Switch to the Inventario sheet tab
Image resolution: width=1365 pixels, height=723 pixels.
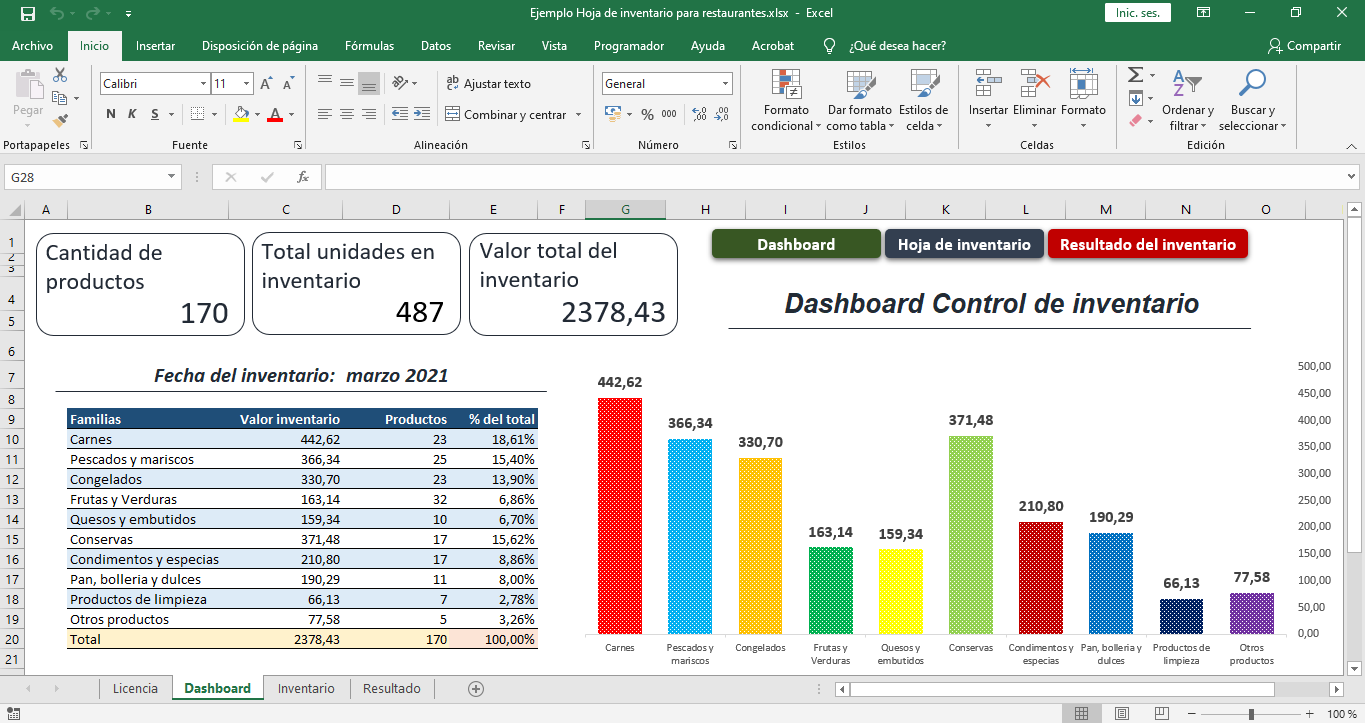tap(306, 688)
